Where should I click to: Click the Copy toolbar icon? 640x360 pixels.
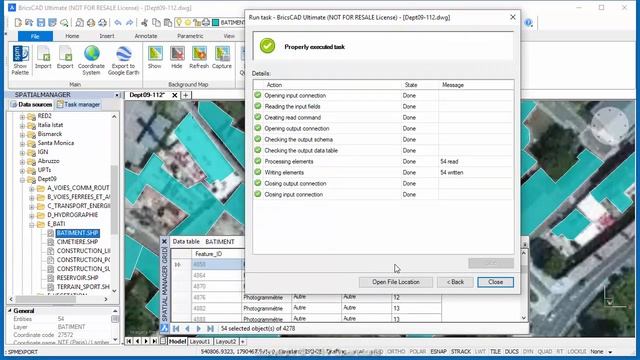click(156, 22)
